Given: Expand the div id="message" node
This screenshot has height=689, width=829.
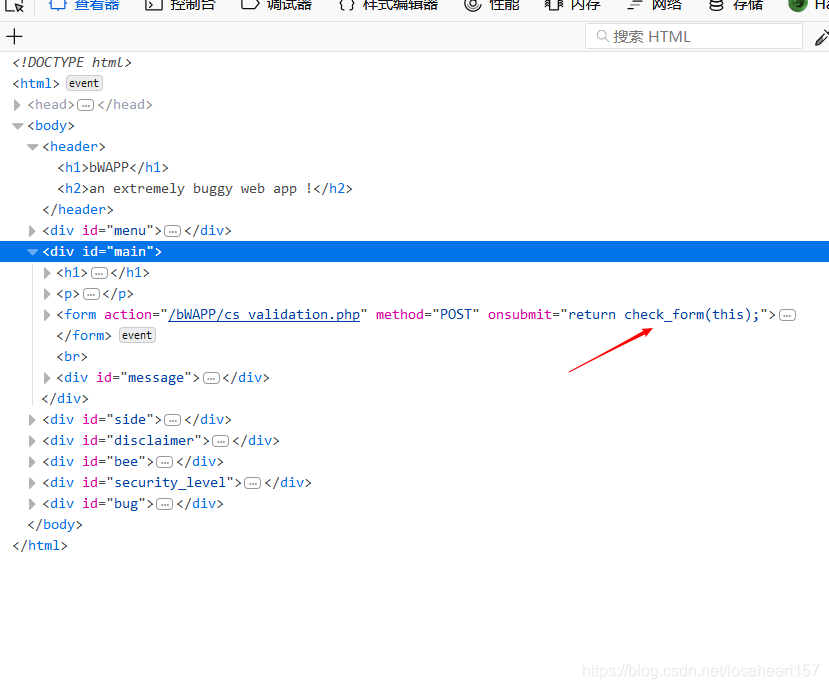Looking at the screenshot, I should click(x=47, y=378).
